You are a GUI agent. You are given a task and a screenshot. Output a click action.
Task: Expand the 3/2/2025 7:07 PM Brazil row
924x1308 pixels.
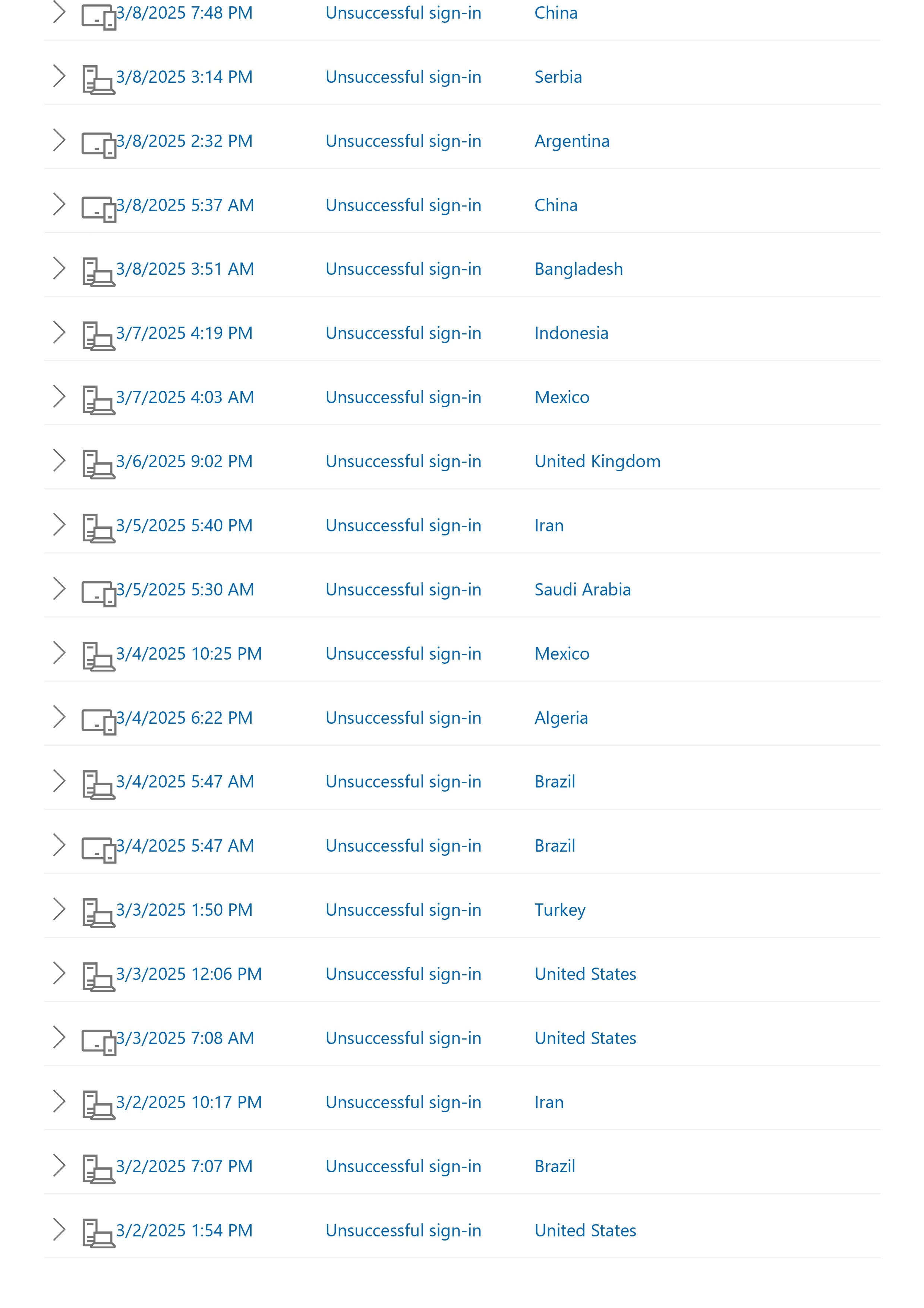click(59, 1166)
